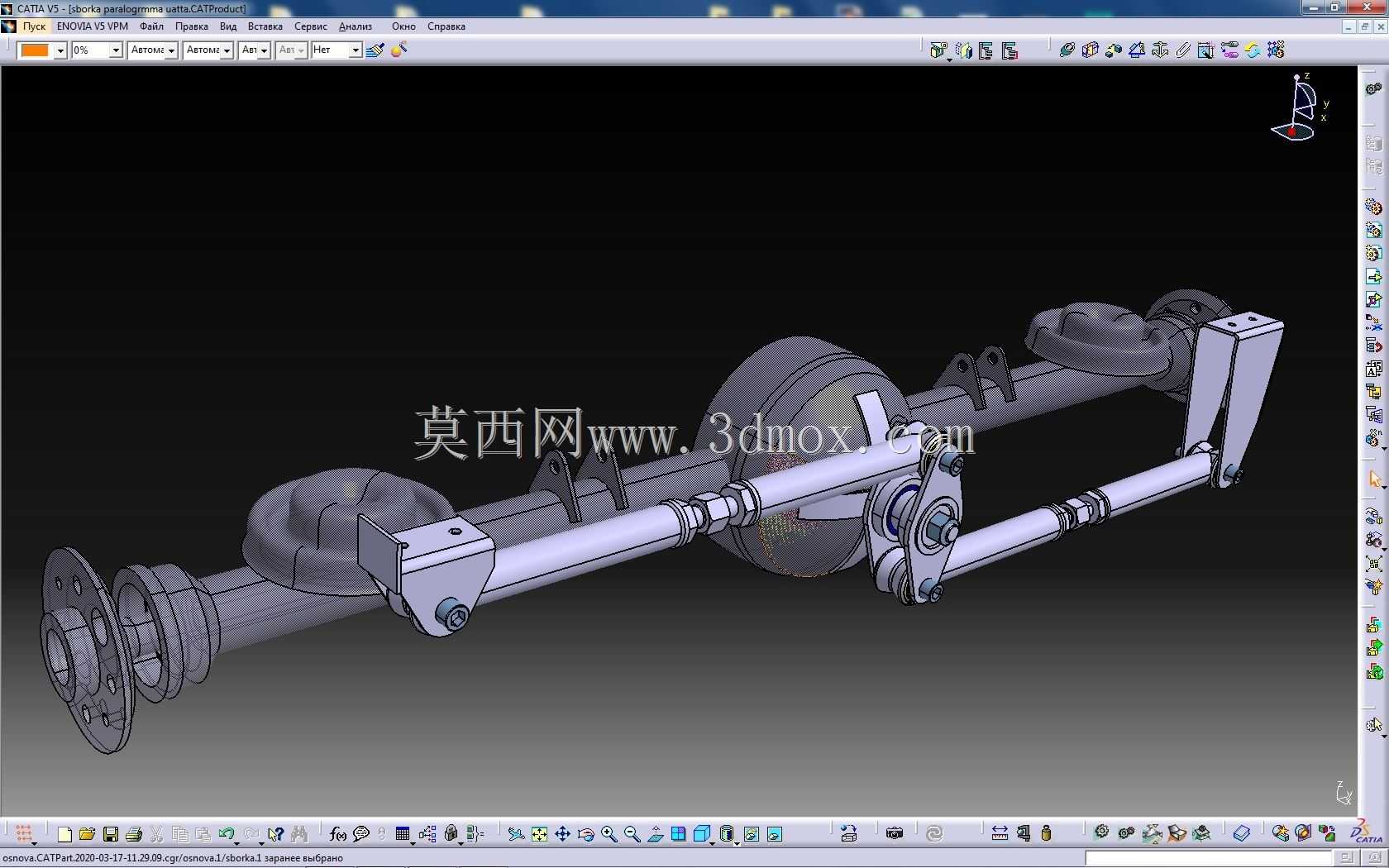Click the Normal View icon

click(x=655, y=834)
